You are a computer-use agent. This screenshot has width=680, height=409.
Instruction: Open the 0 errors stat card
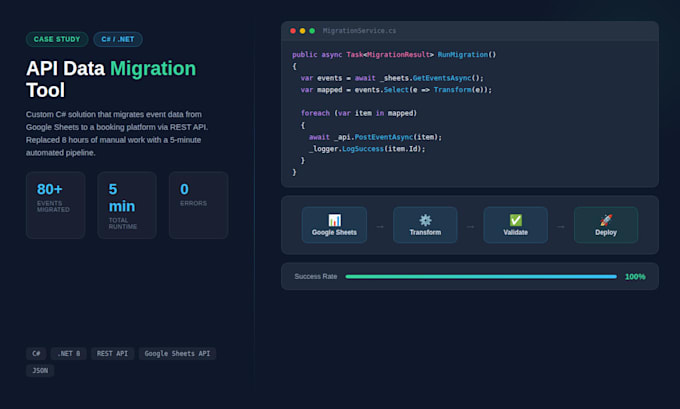tap(199, 205)
